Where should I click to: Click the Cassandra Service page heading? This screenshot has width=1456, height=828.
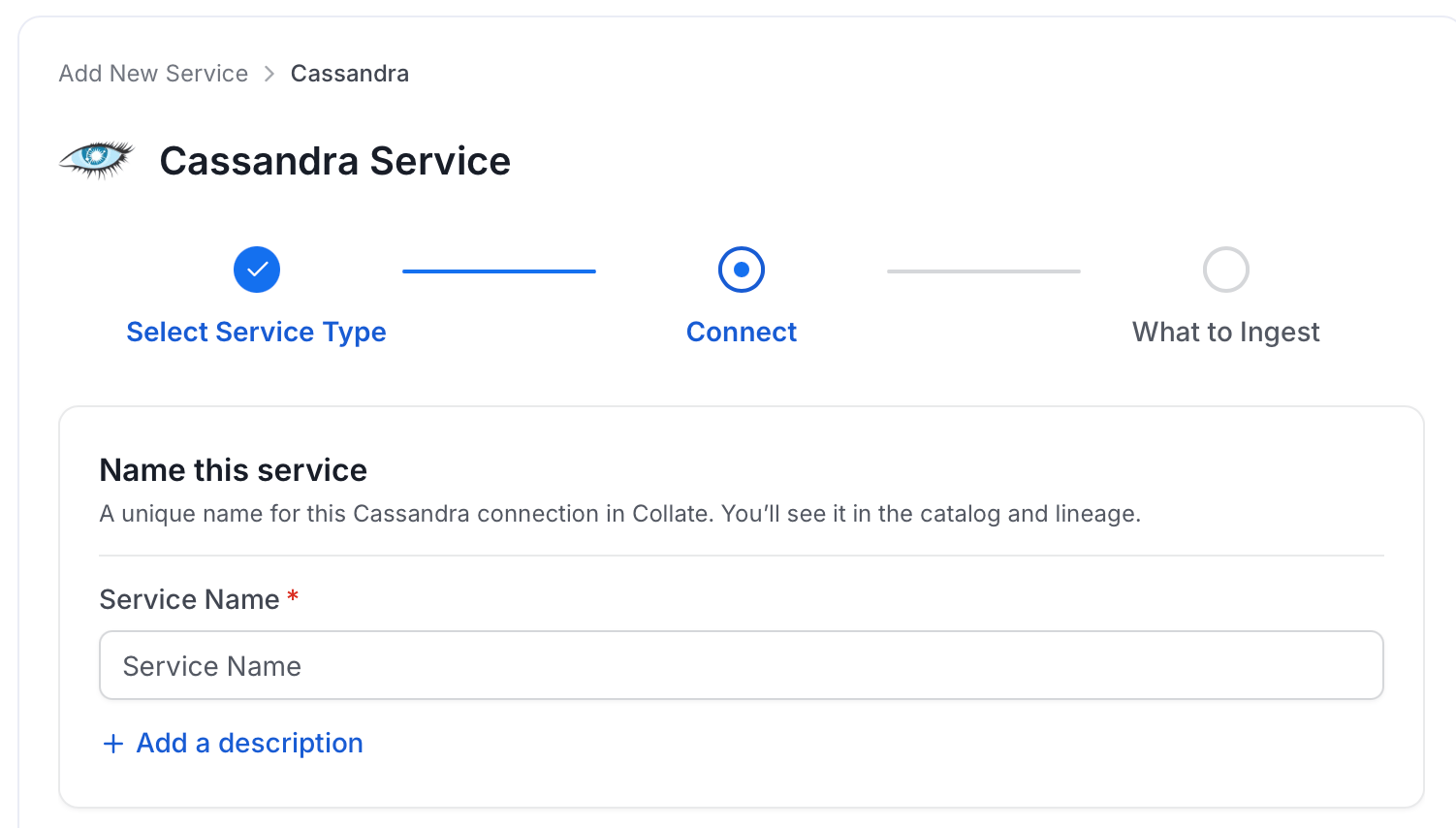coord(335,161)
